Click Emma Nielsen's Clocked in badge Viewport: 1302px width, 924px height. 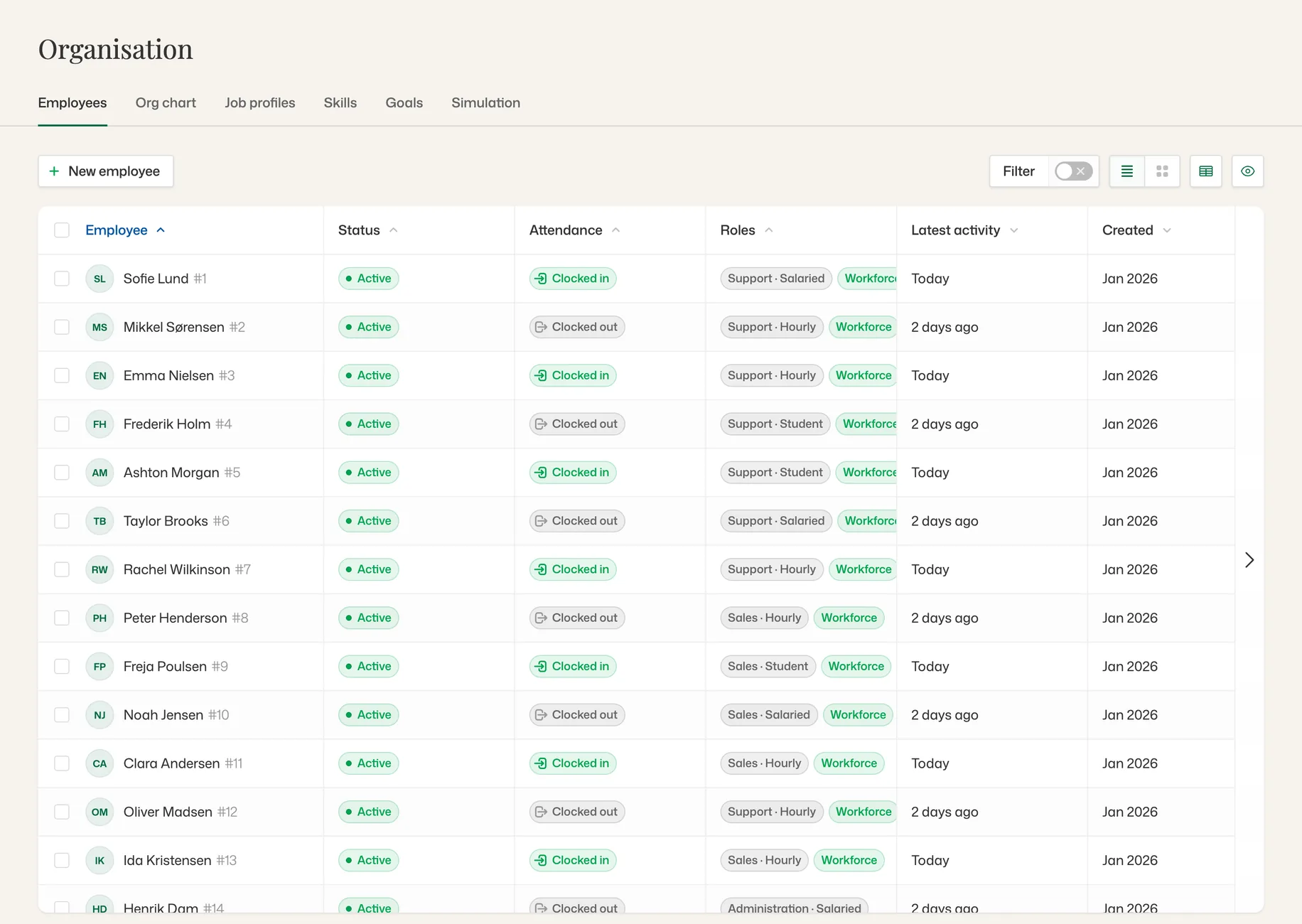click(573, 375)
